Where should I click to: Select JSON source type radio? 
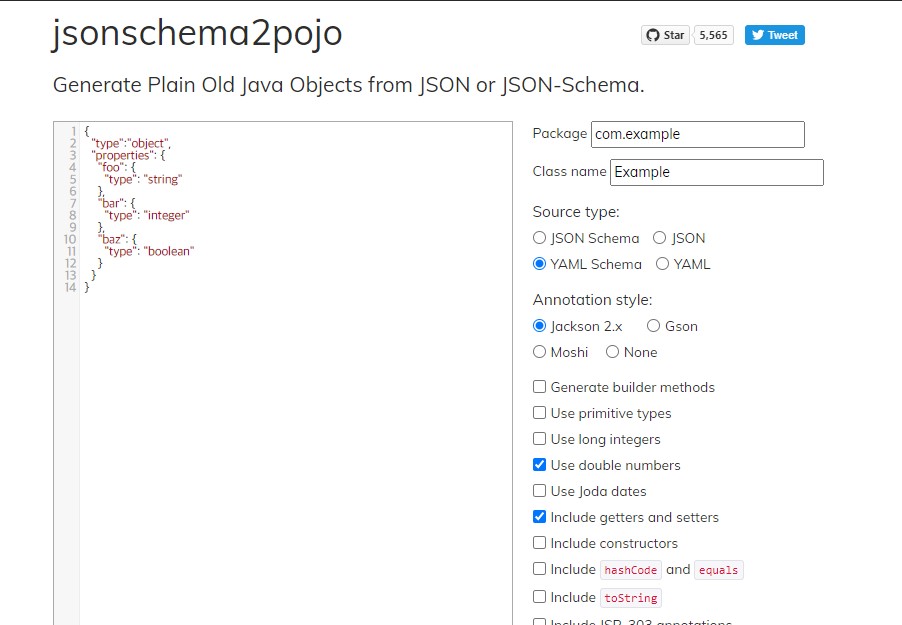point(659,238)
